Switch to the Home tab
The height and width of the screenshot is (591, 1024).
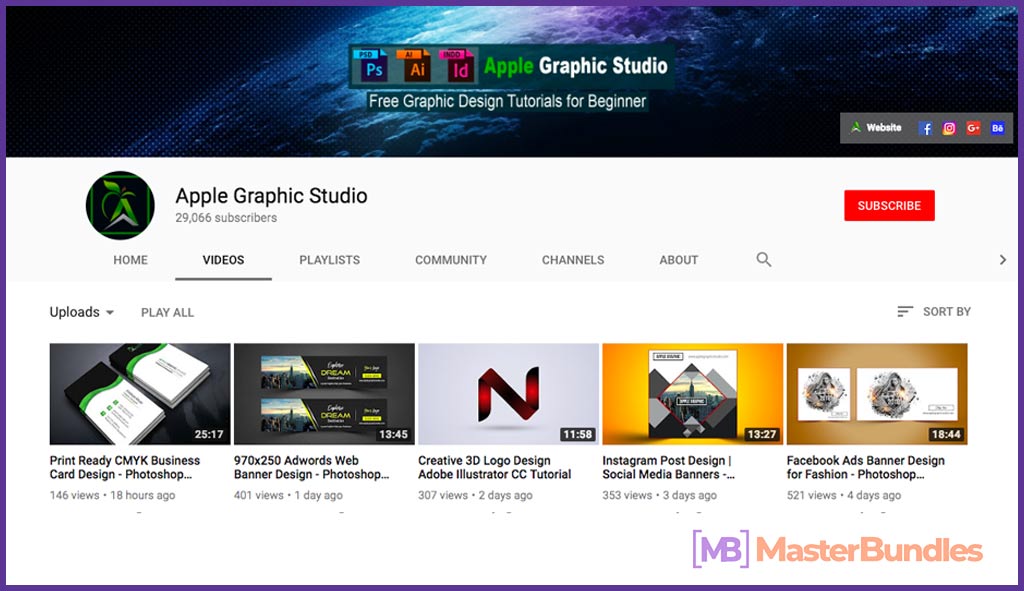(x=131, y=260)
